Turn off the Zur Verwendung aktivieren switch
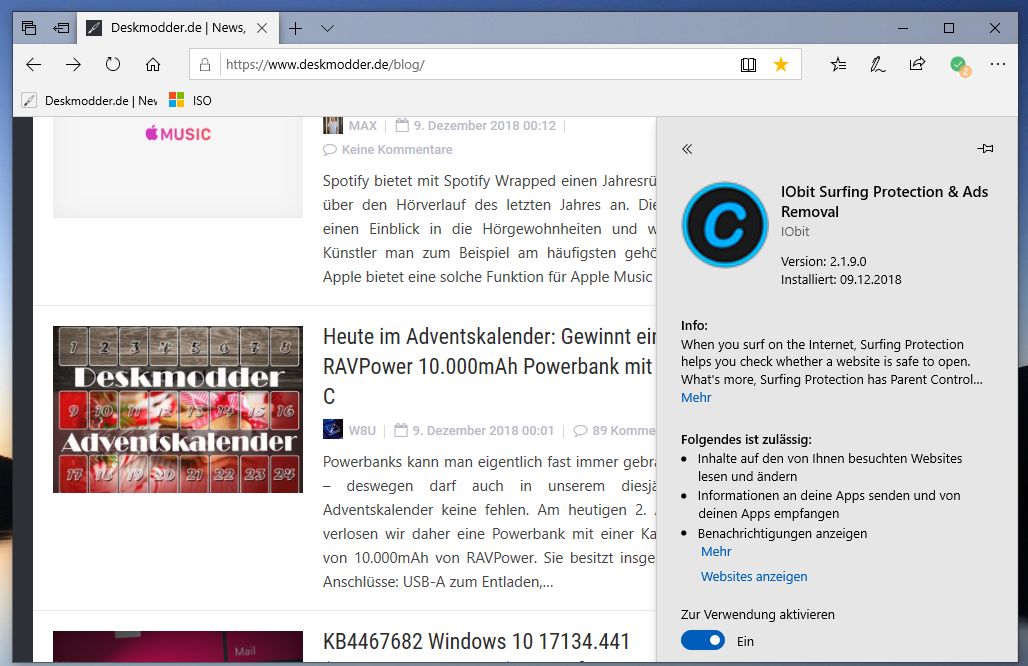The height and width of the screenshot is (666, 1028). [x=703, y=640]
